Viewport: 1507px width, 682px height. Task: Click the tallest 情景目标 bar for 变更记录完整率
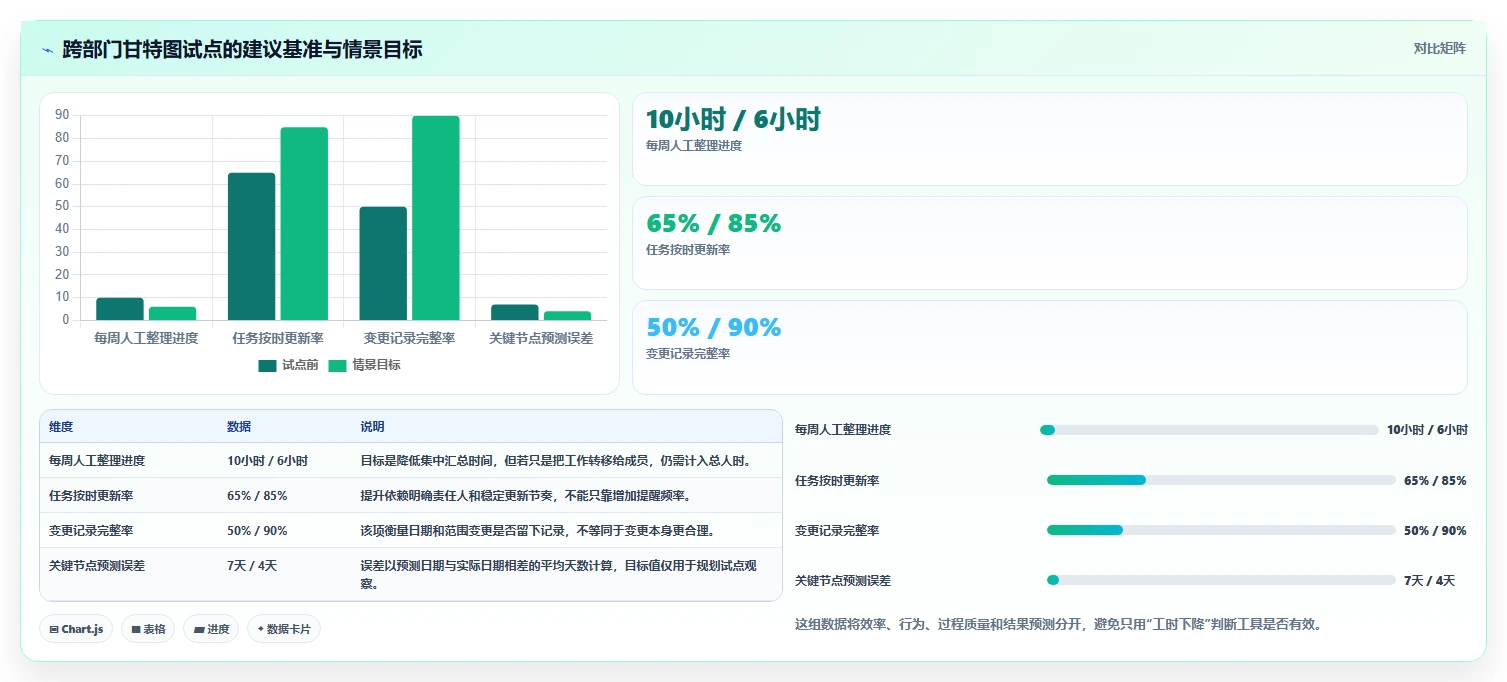coord(436,218)
